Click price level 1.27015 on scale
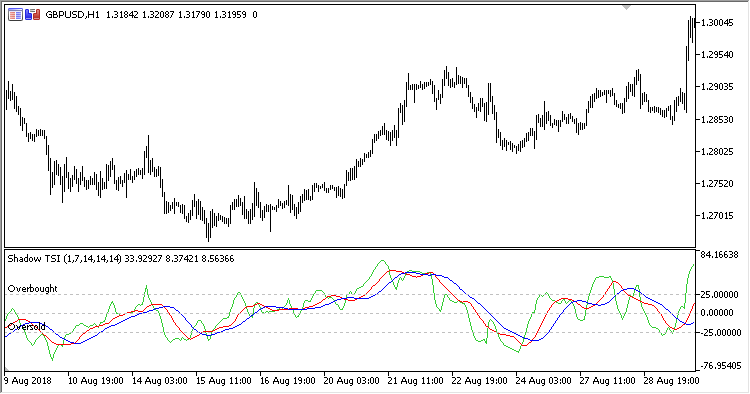The image size is (750, 394). (x=717, y=216)
